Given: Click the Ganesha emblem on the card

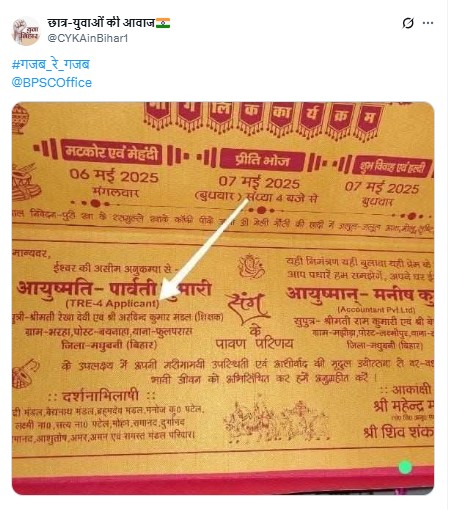Looking at the screenshot, I should coord(251,266).
